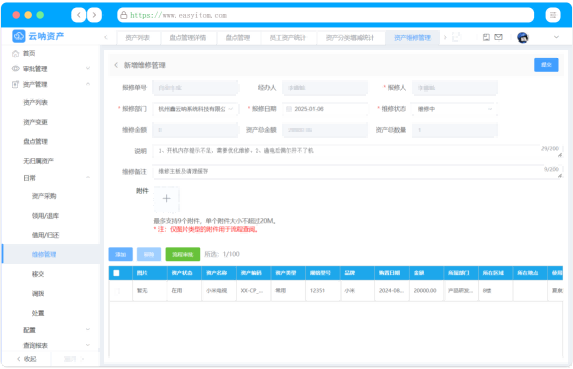The height and width of the screenshot is (369, 573).
Task: Open the user avatar profile icon
Action: coord(523,37)
